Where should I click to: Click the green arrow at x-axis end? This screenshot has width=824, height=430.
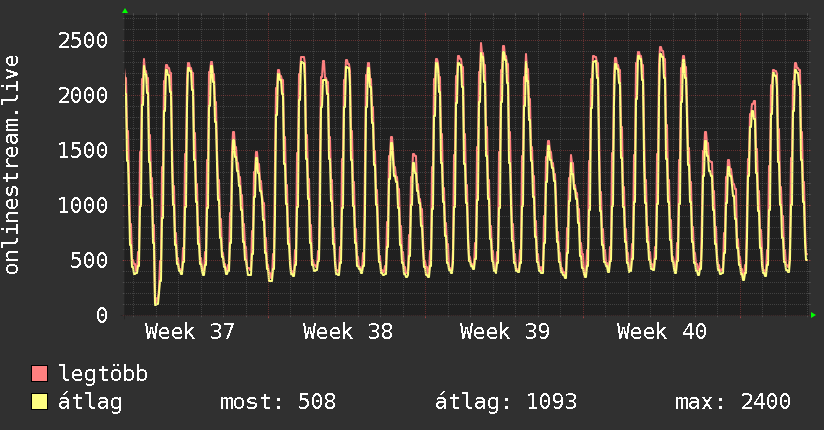[813, 315]
